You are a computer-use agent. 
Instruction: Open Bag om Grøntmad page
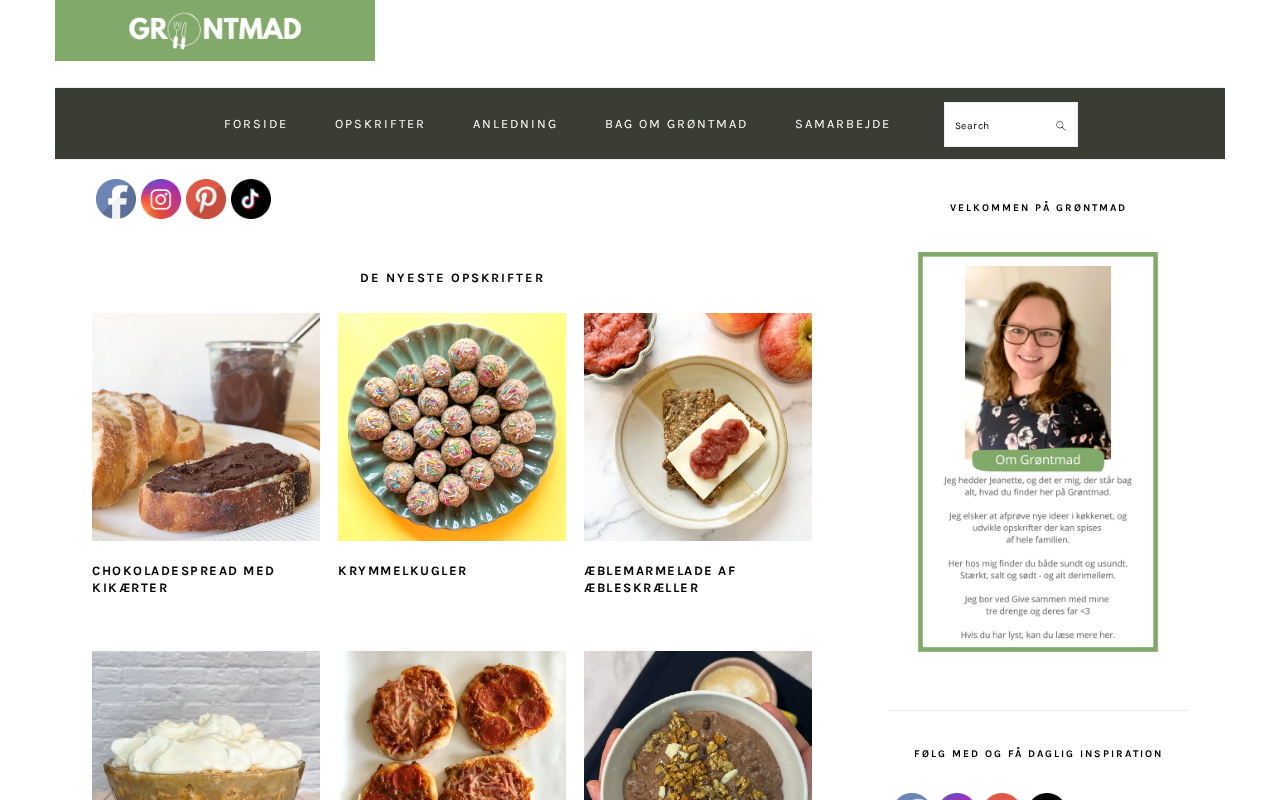tap(676, 124)
